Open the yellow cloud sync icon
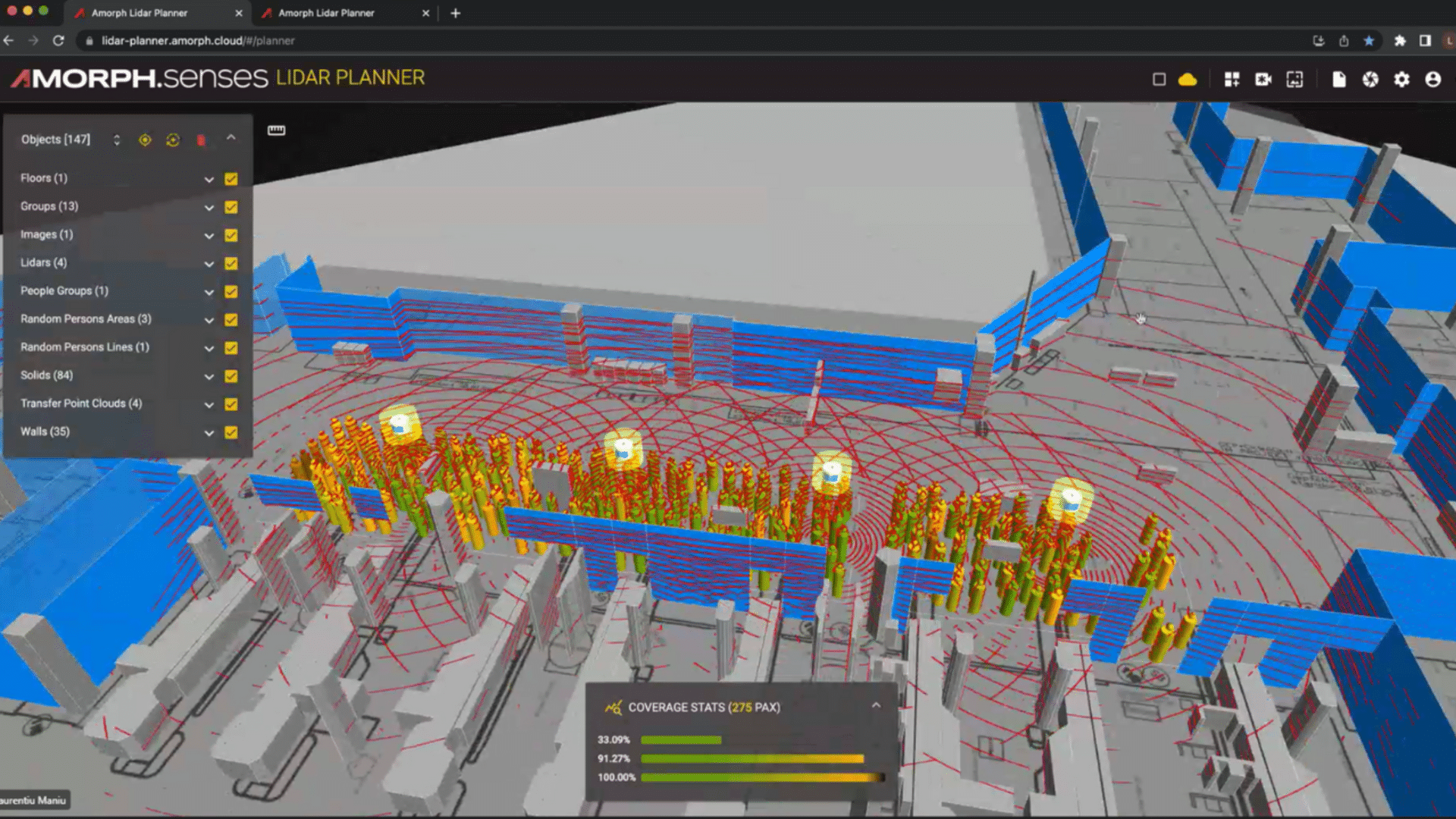This screenshot has height=819, width=1456. click(x=1188, y=79)
